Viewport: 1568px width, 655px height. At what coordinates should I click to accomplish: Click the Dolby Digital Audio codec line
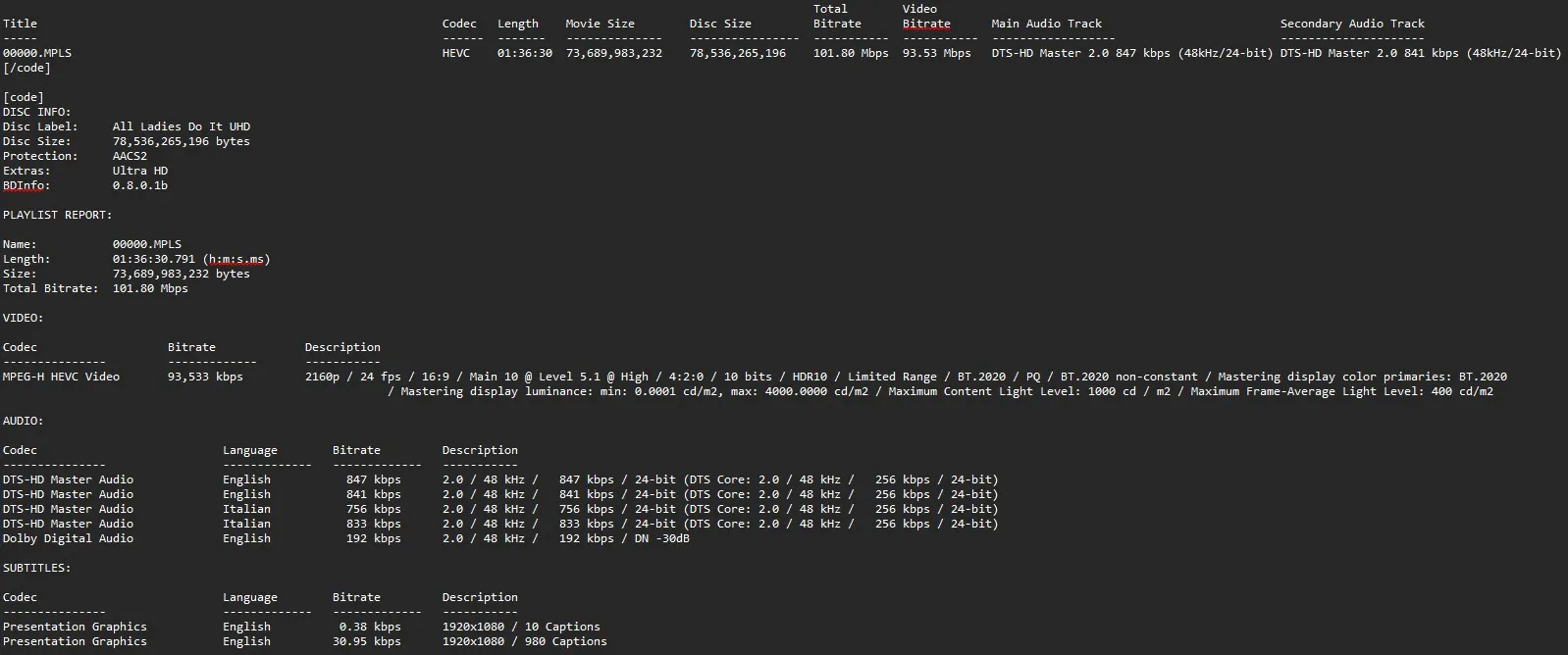coord(68,538)
